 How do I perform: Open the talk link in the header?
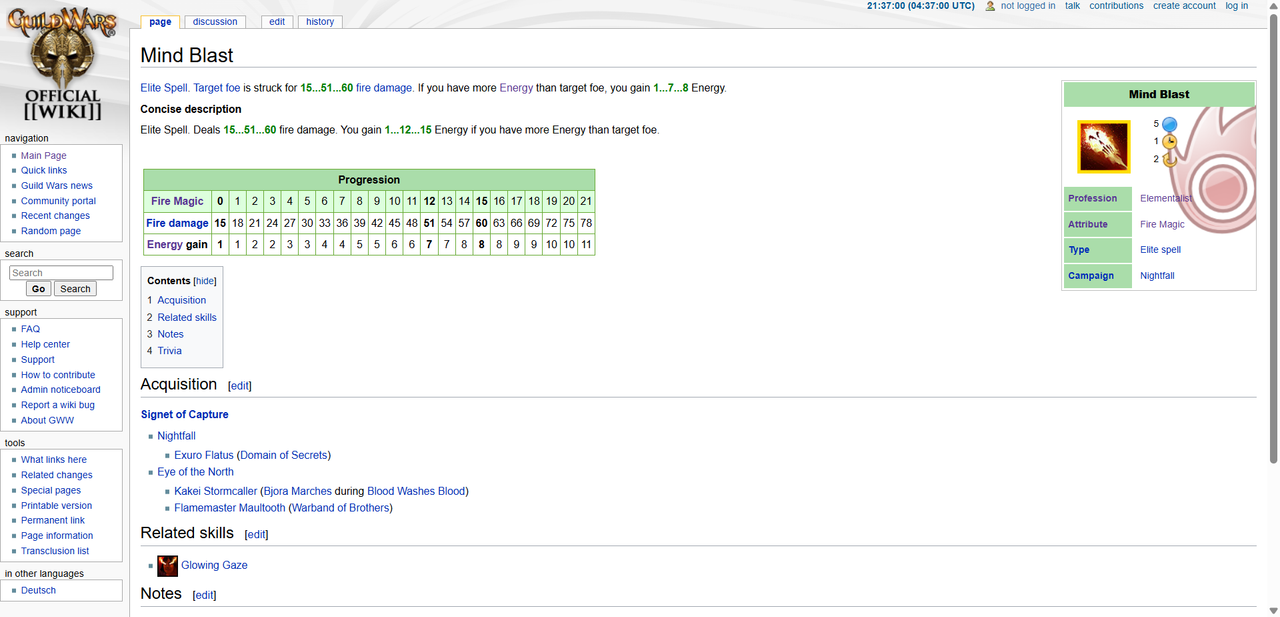click(x=1072, y=6)
